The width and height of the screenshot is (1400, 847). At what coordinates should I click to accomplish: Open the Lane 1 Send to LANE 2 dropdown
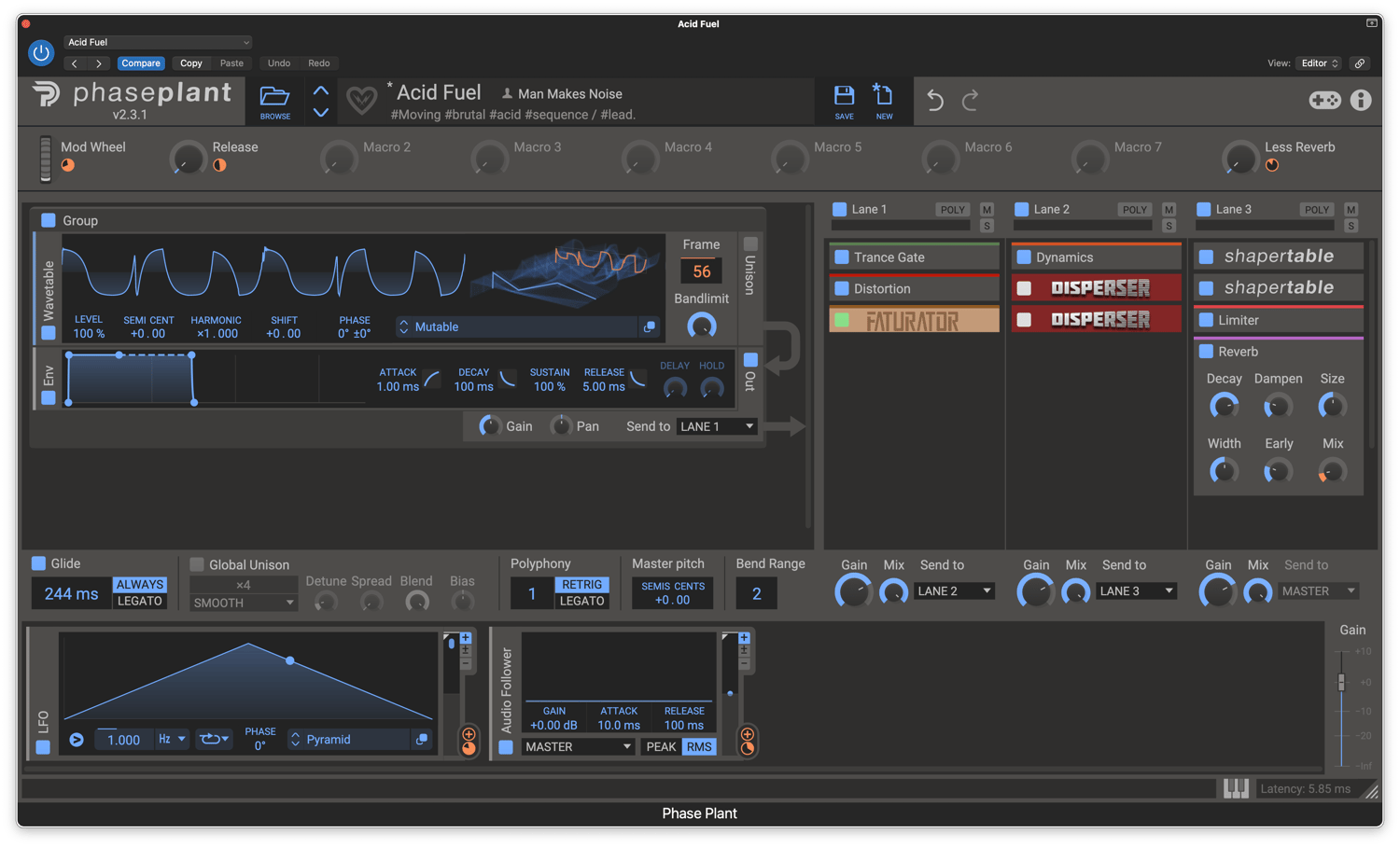tap(954, 590)
